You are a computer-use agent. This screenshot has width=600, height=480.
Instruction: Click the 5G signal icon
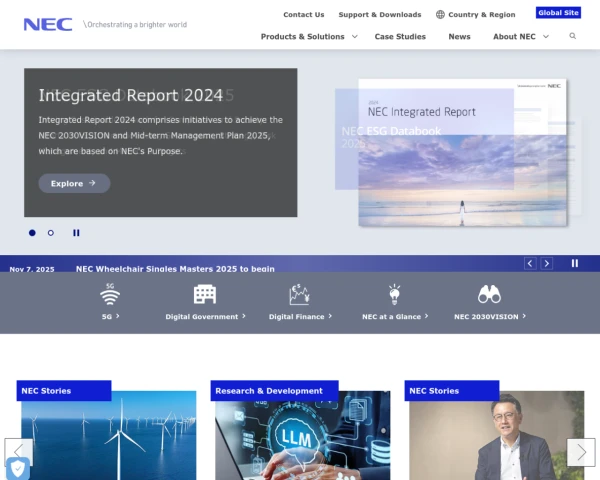110,295
